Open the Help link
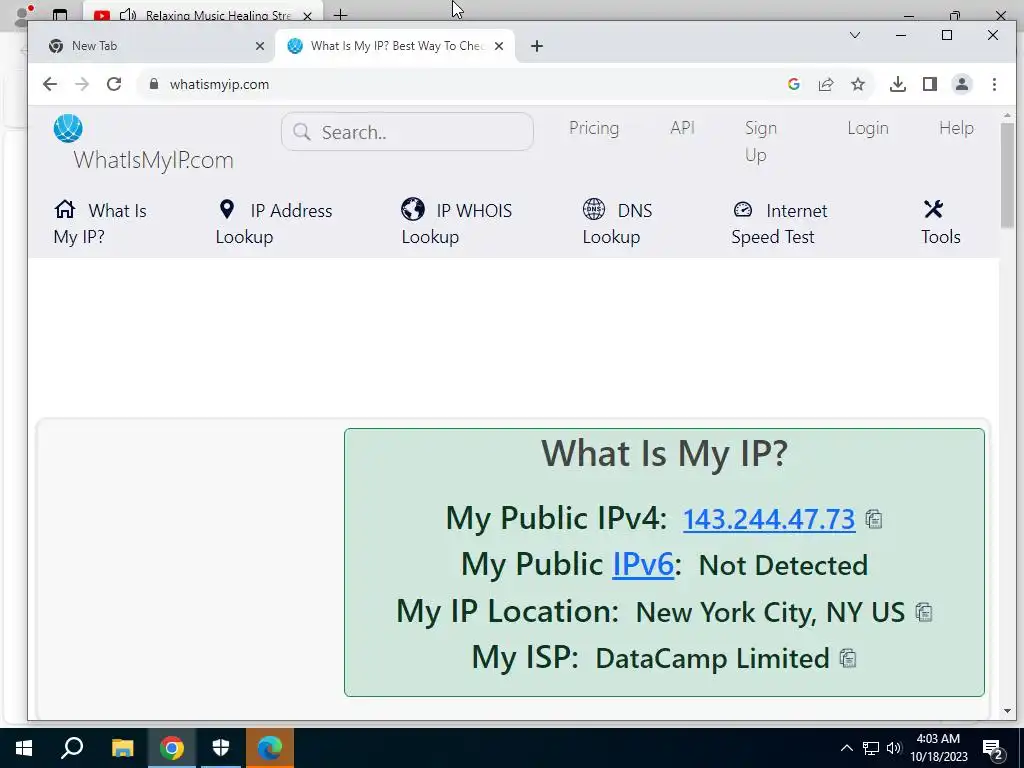Viewport: 1024px width, 768px height. [956, 128]
